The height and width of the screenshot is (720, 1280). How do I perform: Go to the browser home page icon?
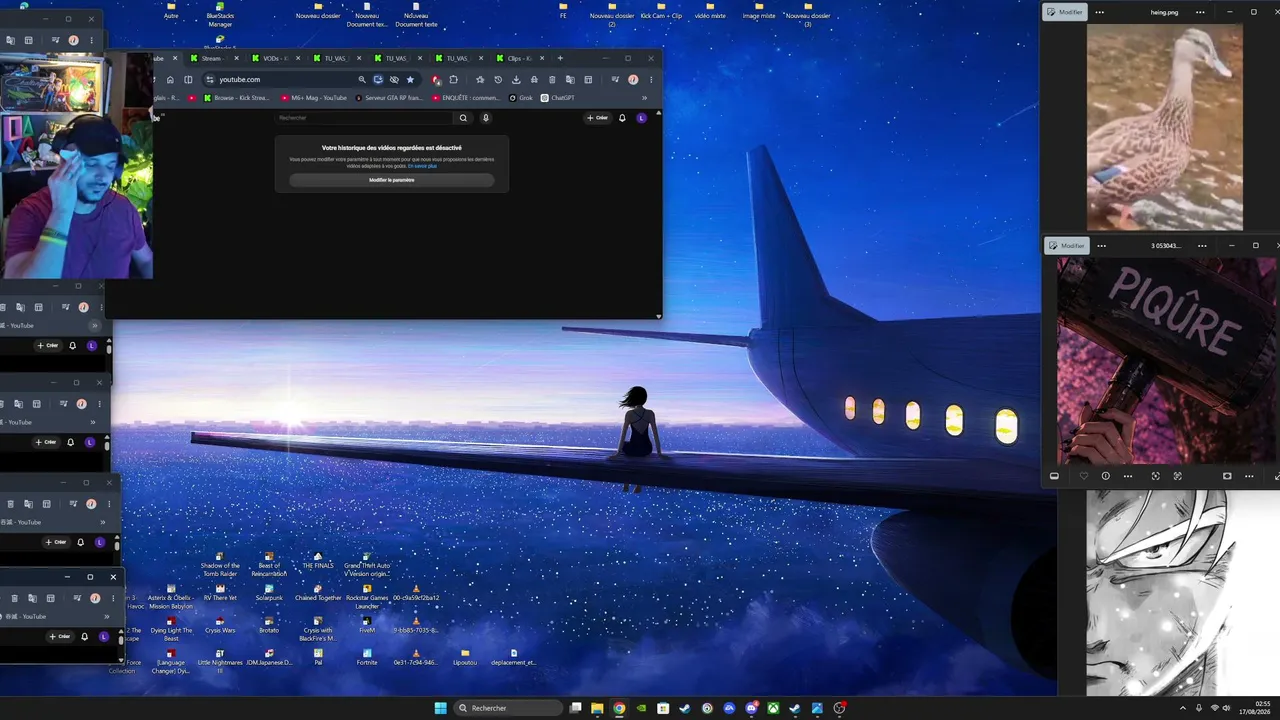coord(170,80)
